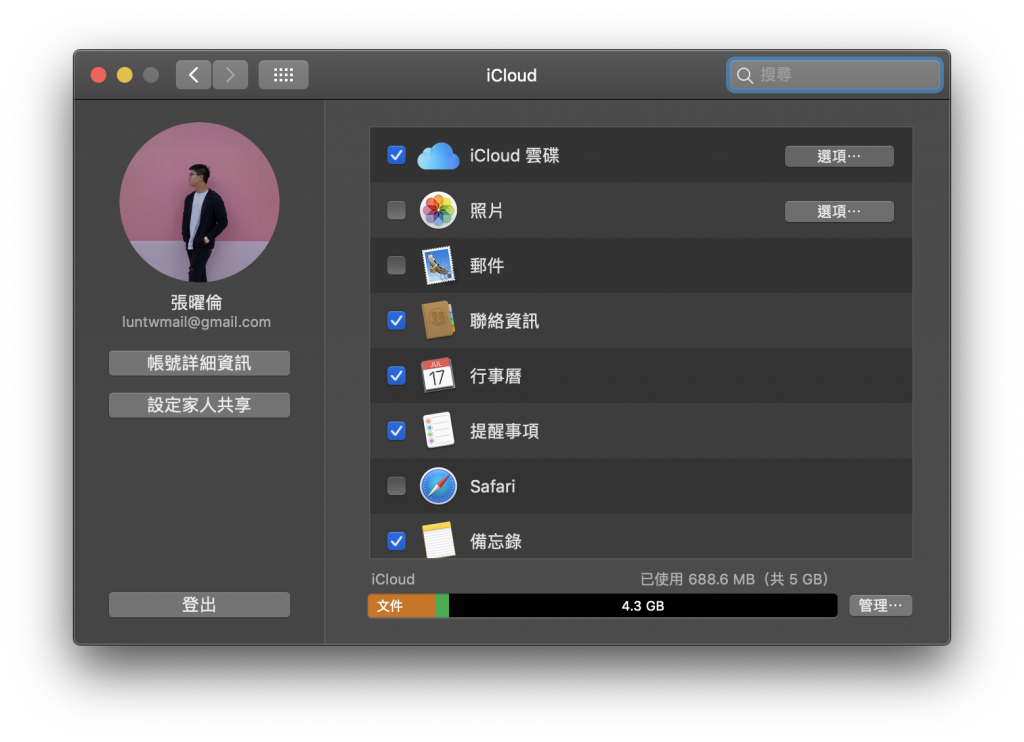
Task: Click the 4.3 GB free storage bar
Action: point(643,606)
